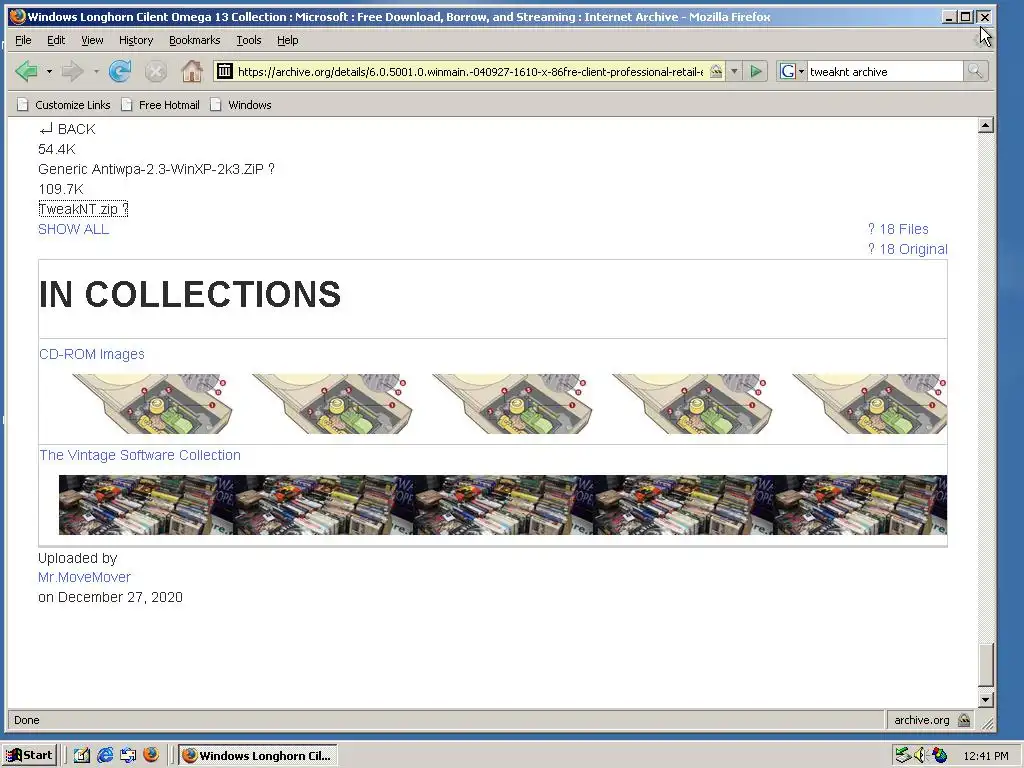This screenshot has width=1024, height=768.
Task: Open the 18 Files link
Action: [x=898, y=229]
